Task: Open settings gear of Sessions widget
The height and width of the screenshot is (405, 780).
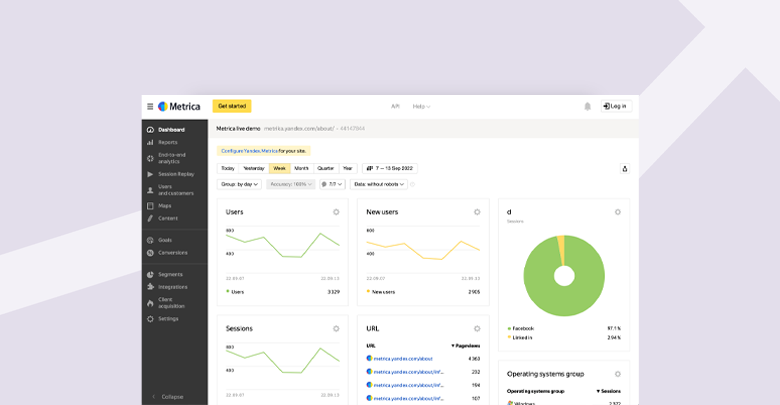Action: click(x=336, y=328)
